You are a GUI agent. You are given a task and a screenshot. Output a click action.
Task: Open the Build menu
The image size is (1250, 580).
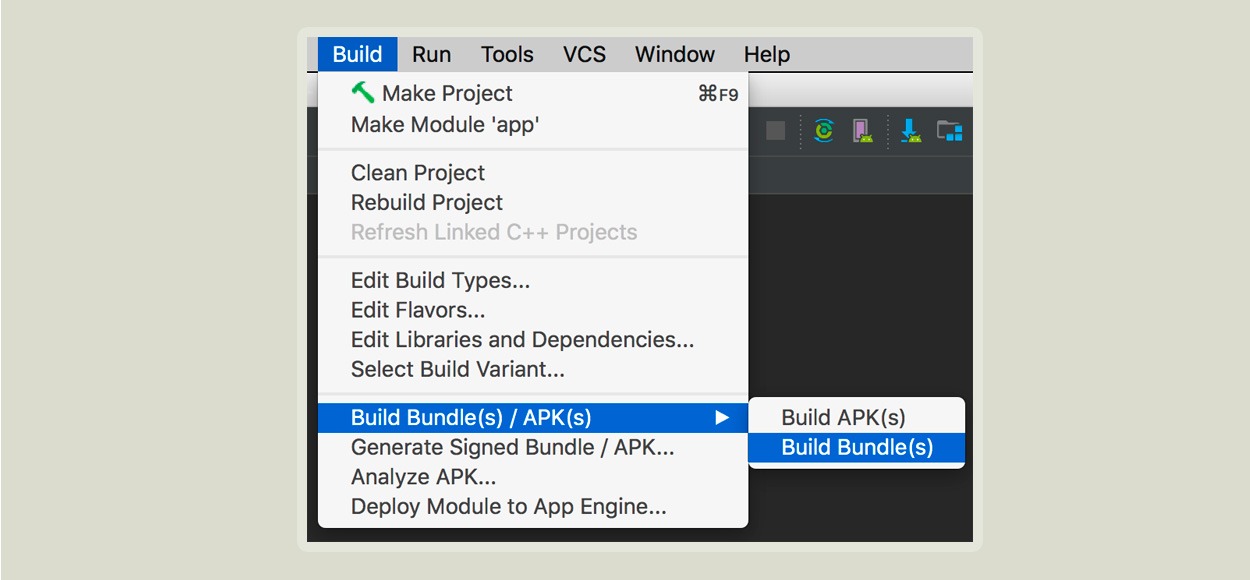pos(358,54)
